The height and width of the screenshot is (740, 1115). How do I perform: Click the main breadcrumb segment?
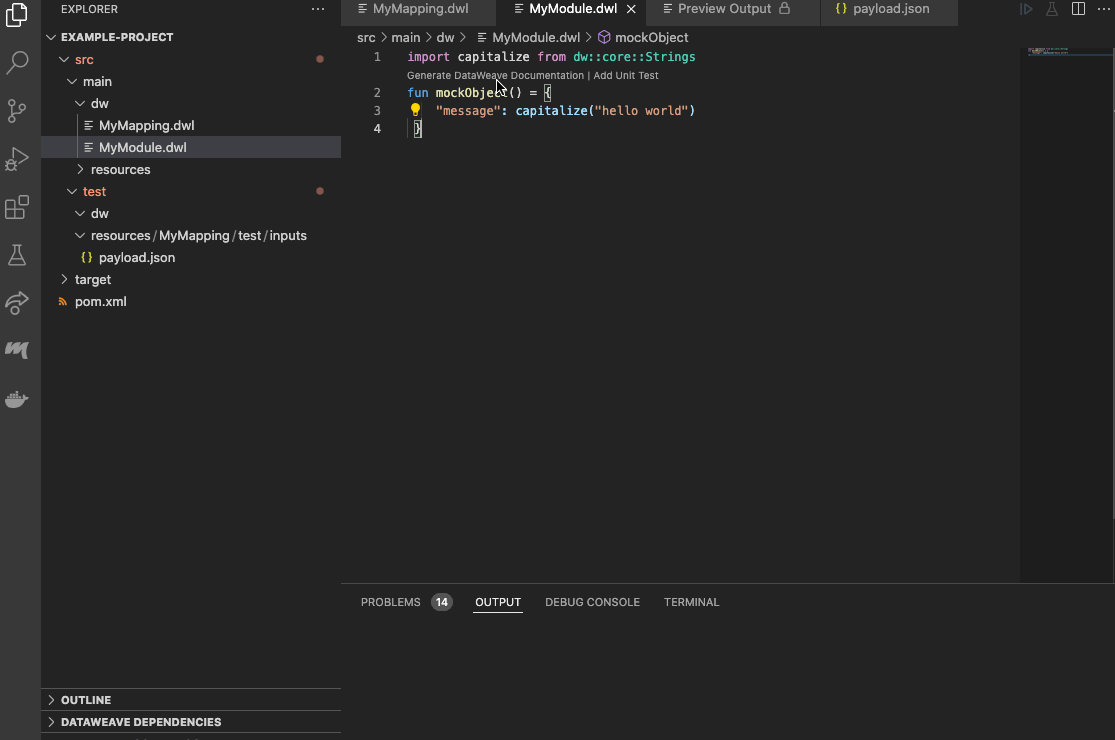405,38
